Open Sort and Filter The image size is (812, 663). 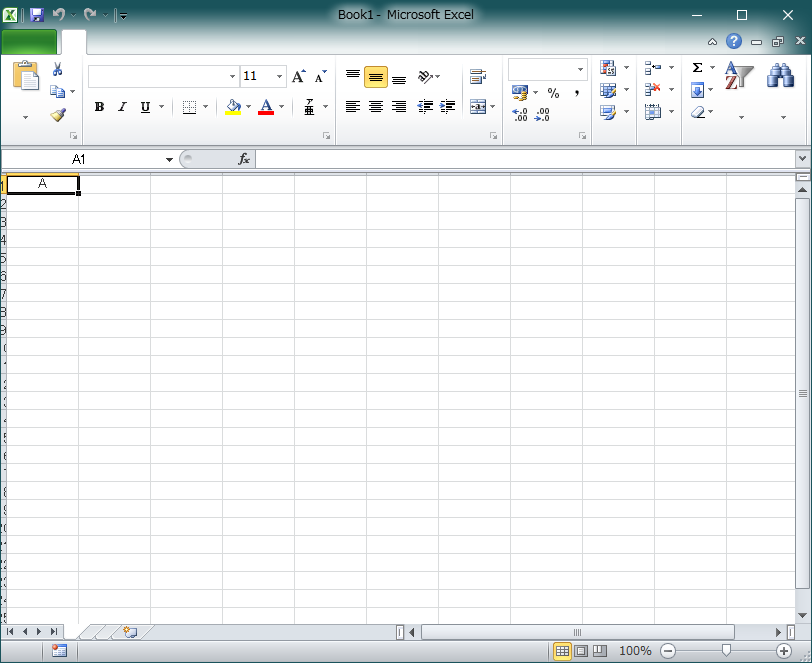coord(739,76)
